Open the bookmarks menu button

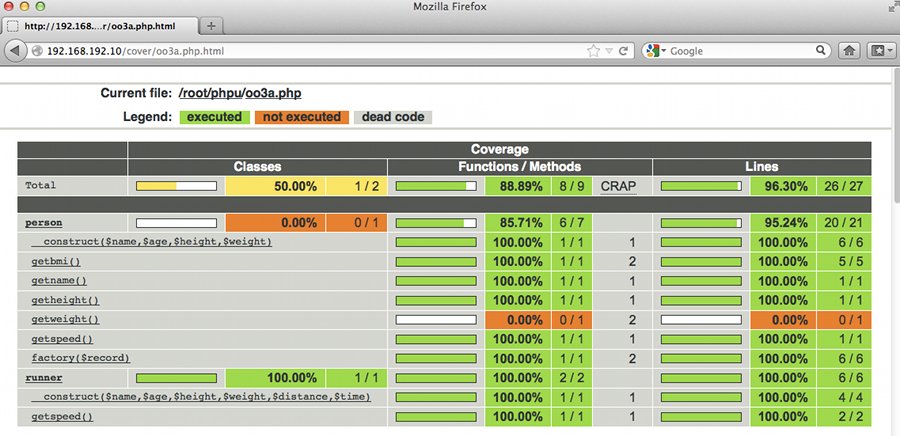882,50
